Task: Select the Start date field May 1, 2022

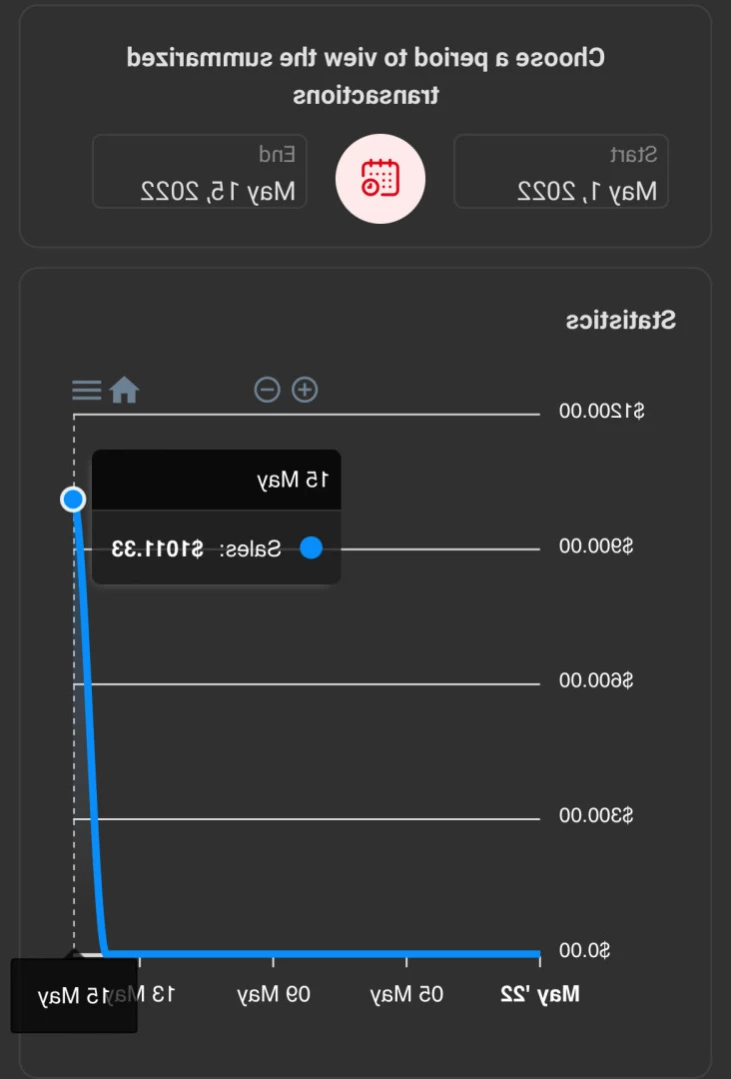Action: [561, 171]
